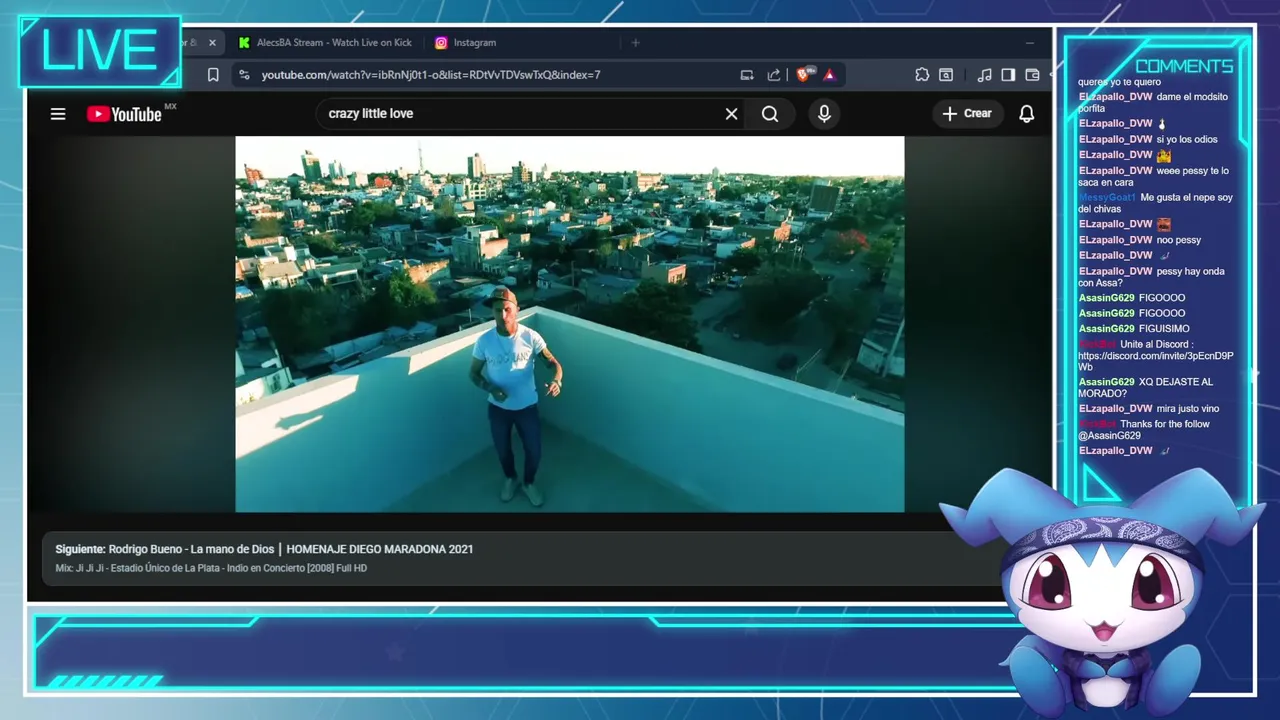Open browser extensions puzzle icon
This screenshot has height=720, width=1280.
pos(922,75)
